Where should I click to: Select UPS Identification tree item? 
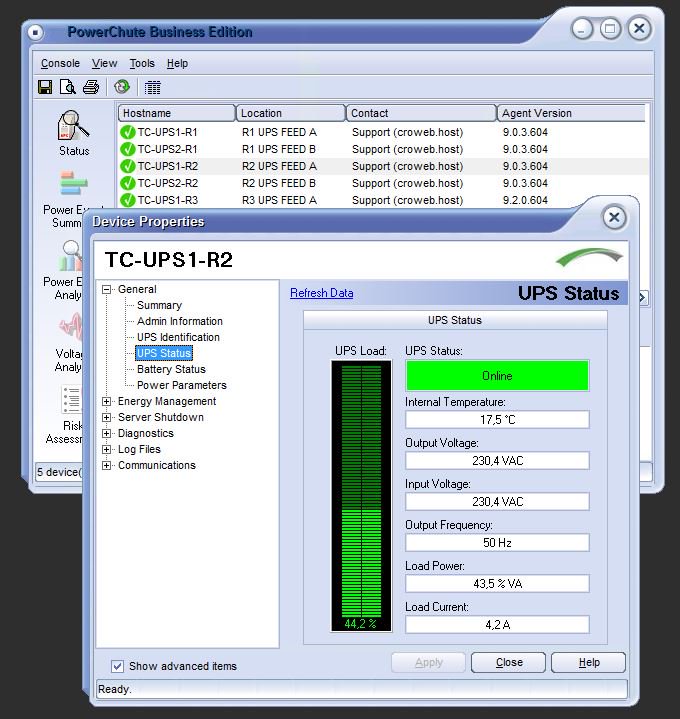pyautogui.click(x=178, y=337)
